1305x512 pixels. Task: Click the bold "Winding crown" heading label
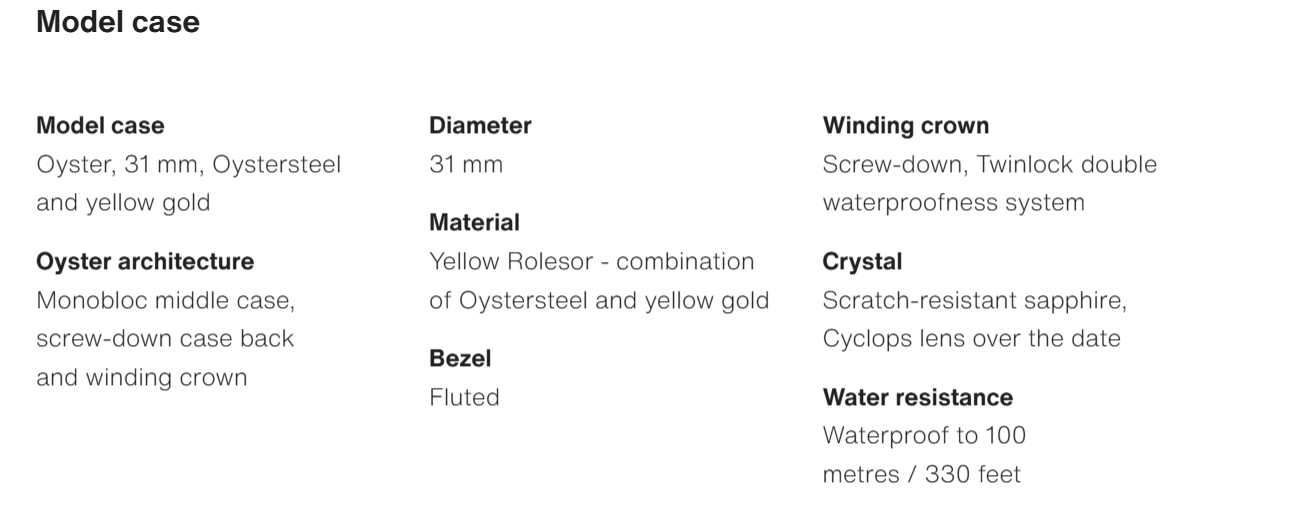click(x=905, y=126)
